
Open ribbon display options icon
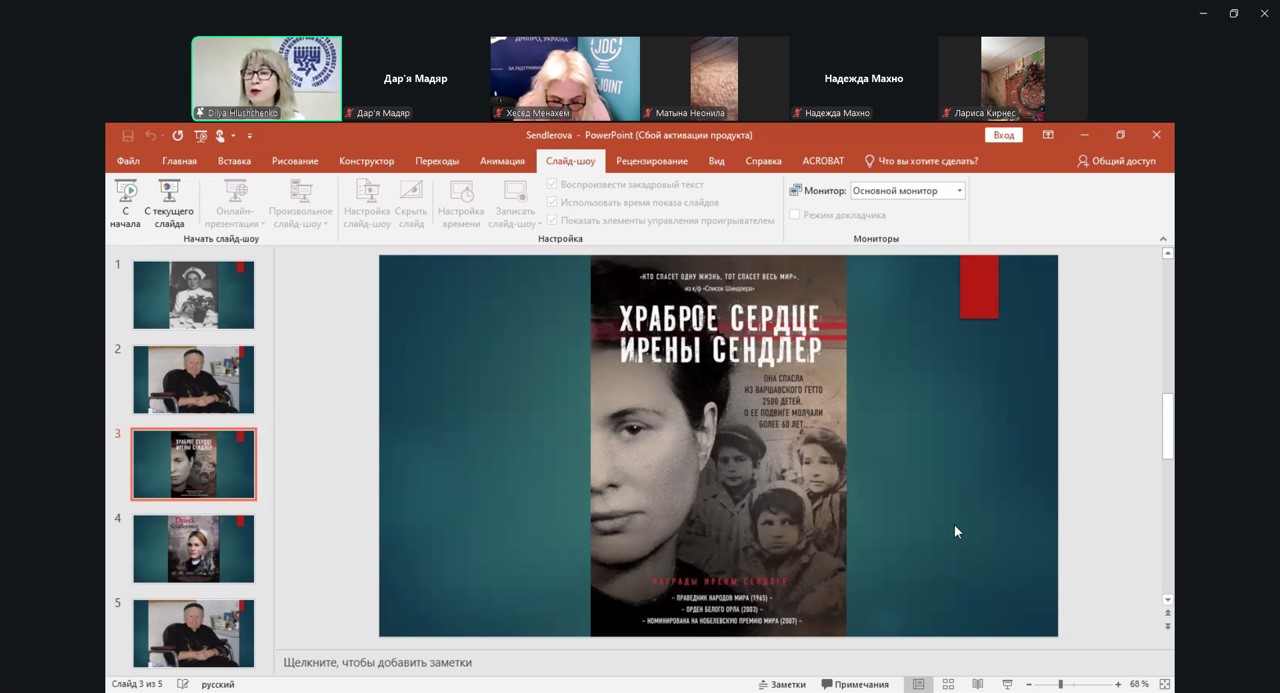tap(1048, 135)
